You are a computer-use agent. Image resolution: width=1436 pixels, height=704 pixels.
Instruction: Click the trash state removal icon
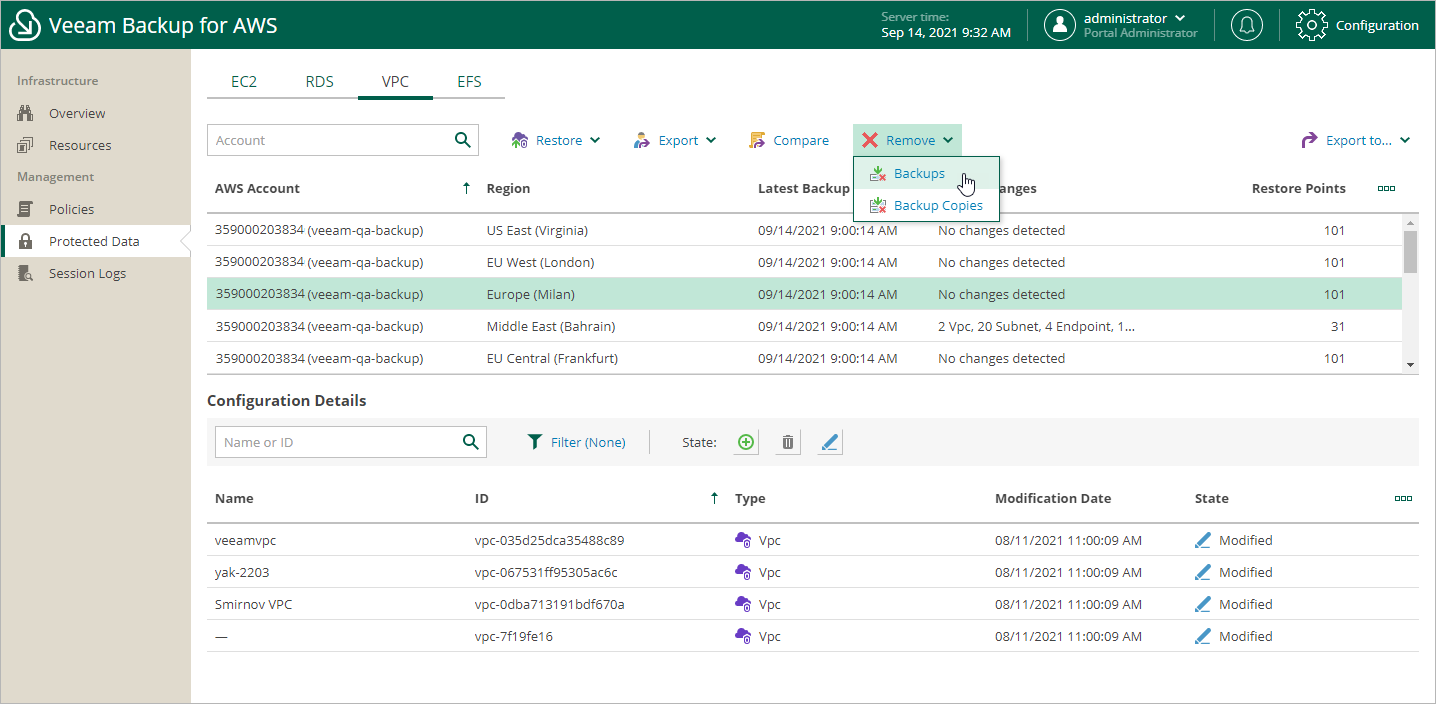(x=787, y=441)
